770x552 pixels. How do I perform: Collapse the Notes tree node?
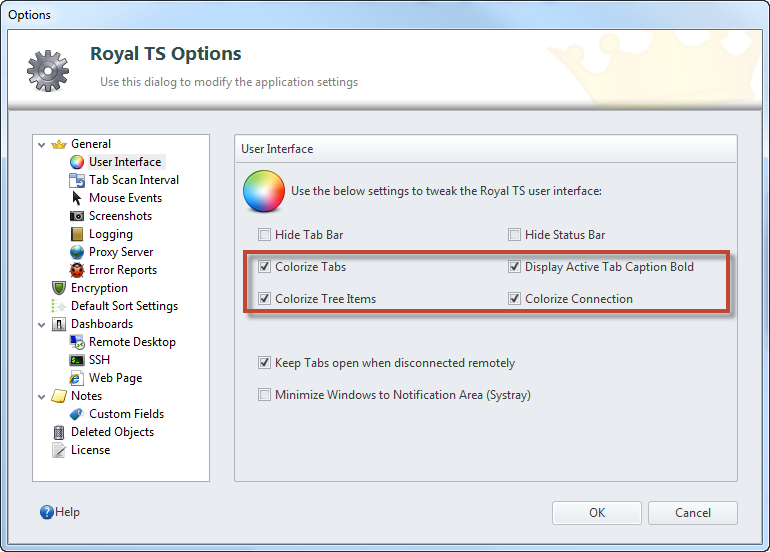42,397
